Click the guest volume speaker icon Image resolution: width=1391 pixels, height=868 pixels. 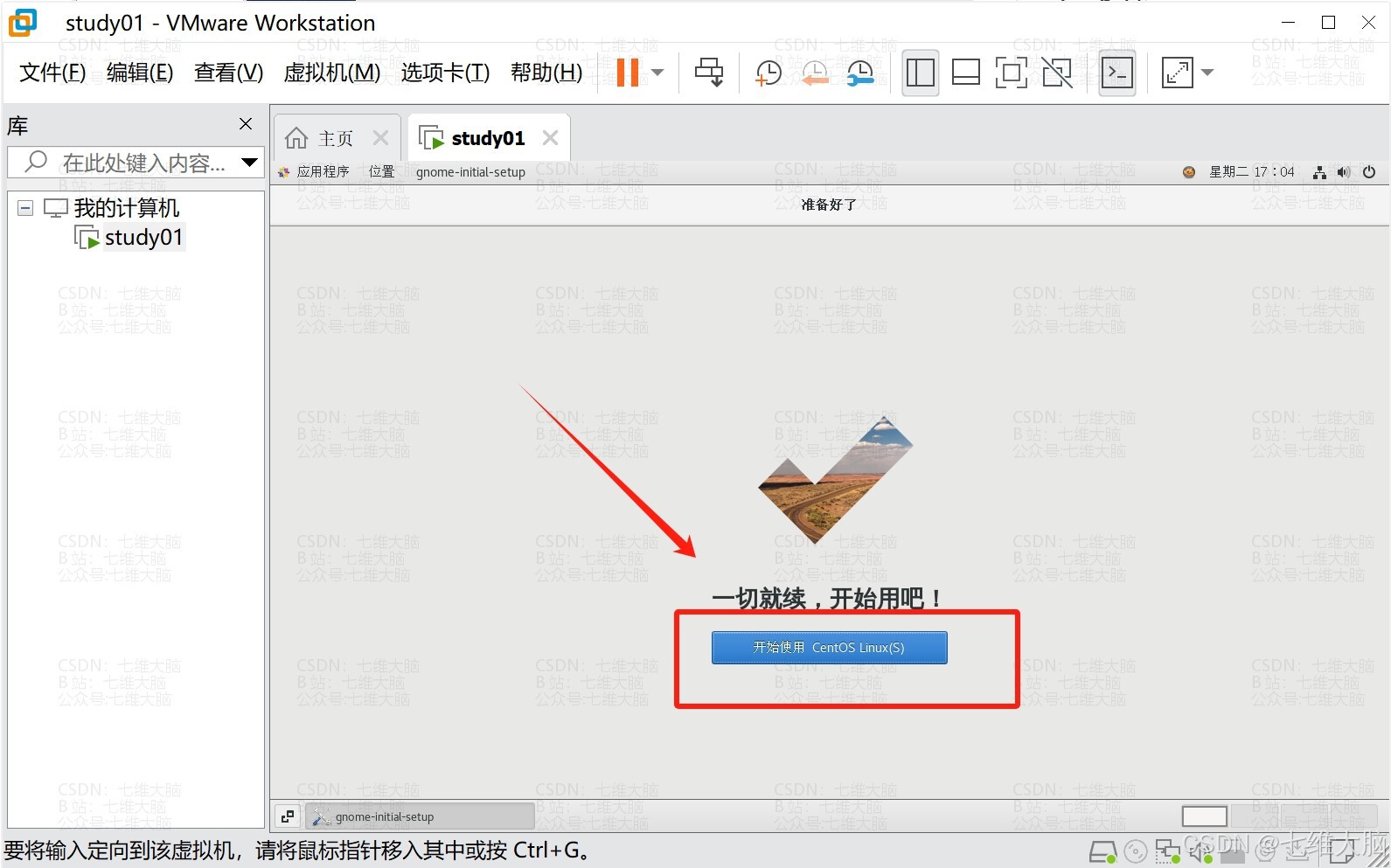(x=1344, y=172)
